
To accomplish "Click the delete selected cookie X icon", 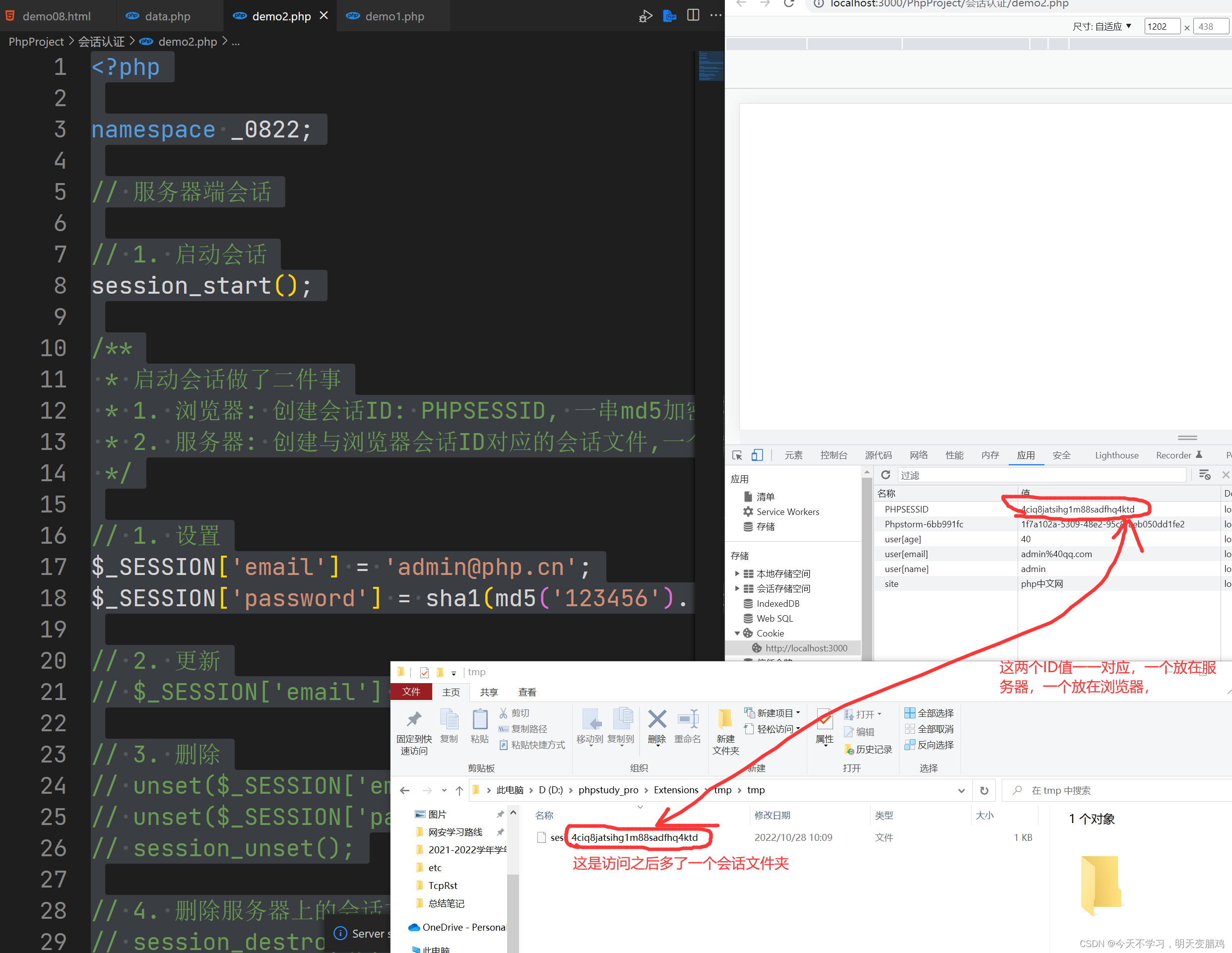I will point(1225,475).
